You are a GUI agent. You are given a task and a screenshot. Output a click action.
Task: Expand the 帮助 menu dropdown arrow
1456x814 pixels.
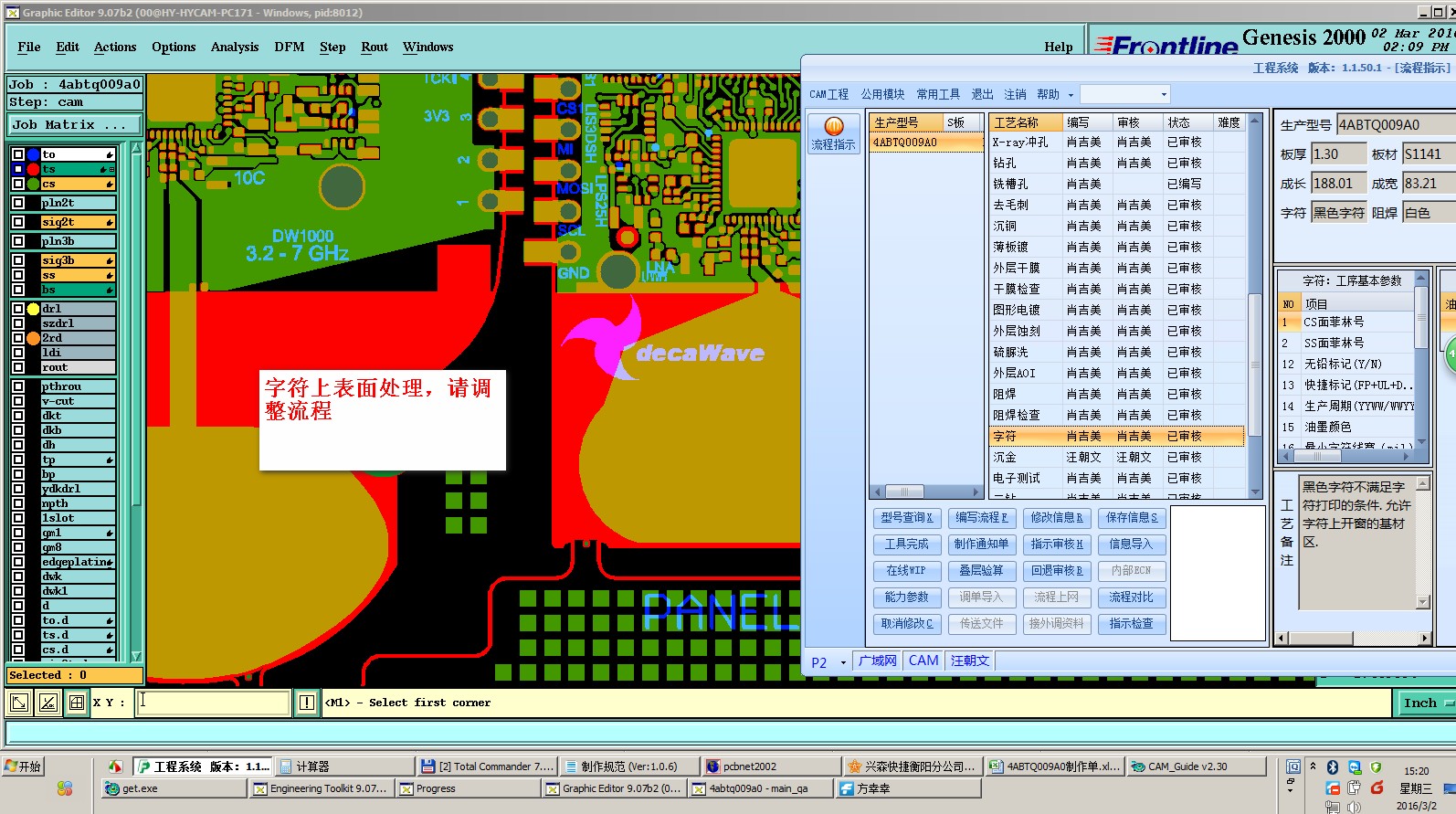[1071, 95]
